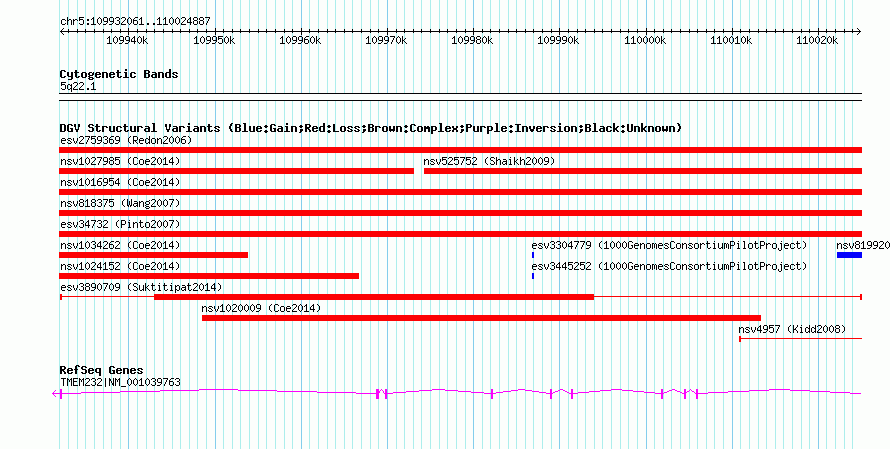890x449 pixels.
Task: Click the nsv525752 (Shaikh2009) label
Action: click(489, 161)
